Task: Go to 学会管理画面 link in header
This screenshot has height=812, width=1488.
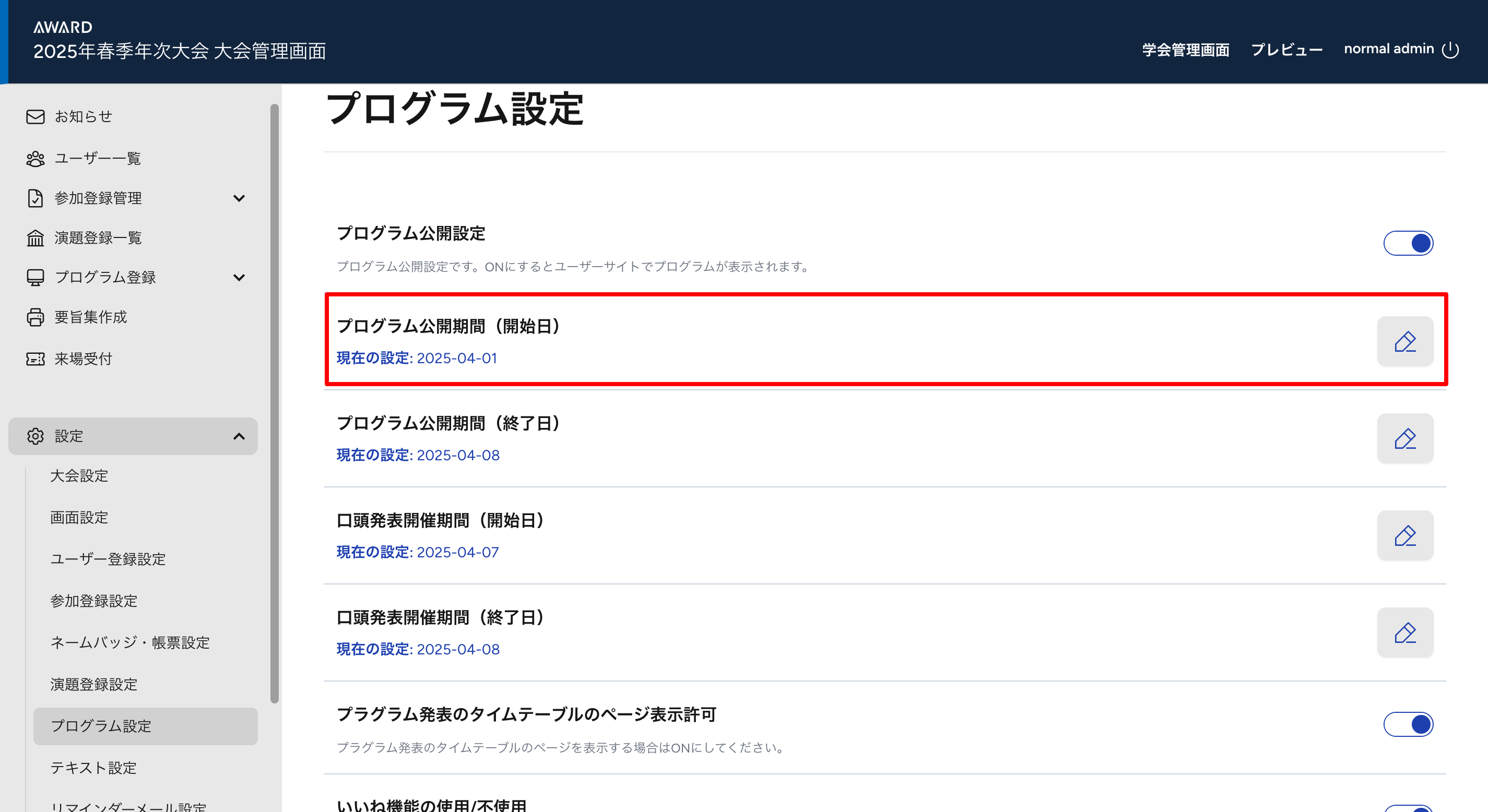Action: [x=1185, y=50]
